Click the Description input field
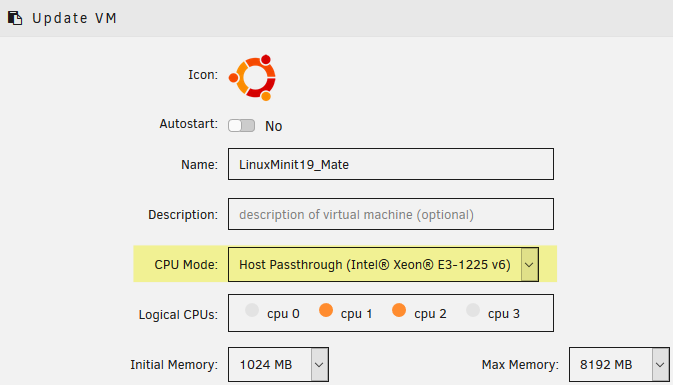 coord(391,214)
